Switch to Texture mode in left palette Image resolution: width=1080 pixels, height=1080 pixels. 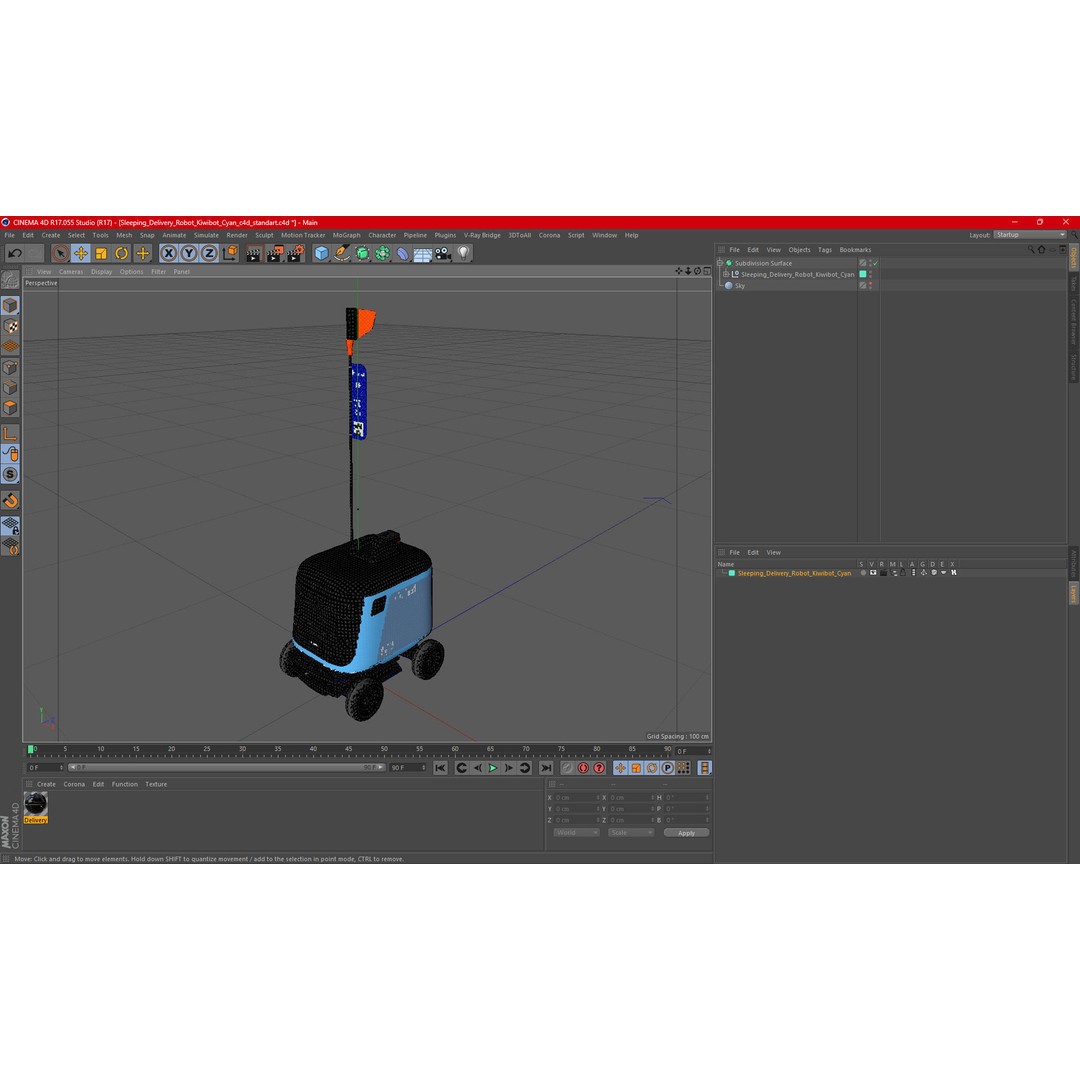click(x=10, y=326)
